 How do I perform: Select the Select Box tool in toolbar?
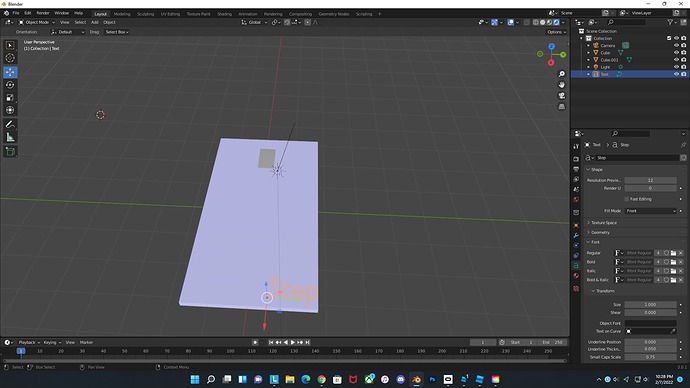[x=10, y=45]
